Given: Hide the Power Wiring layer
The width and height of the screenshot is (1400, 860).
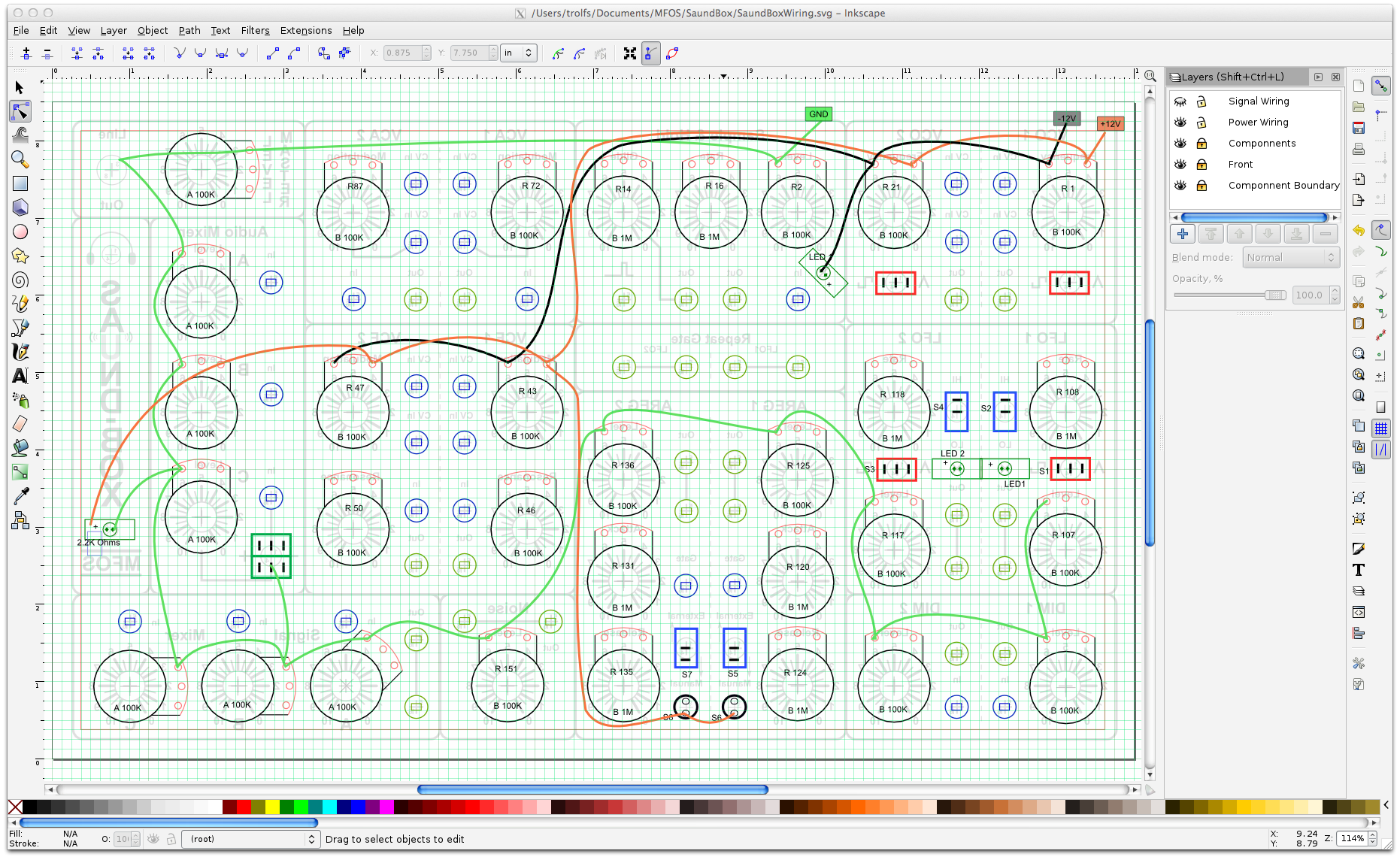Looking at the screenshot, I should 1180,123.
